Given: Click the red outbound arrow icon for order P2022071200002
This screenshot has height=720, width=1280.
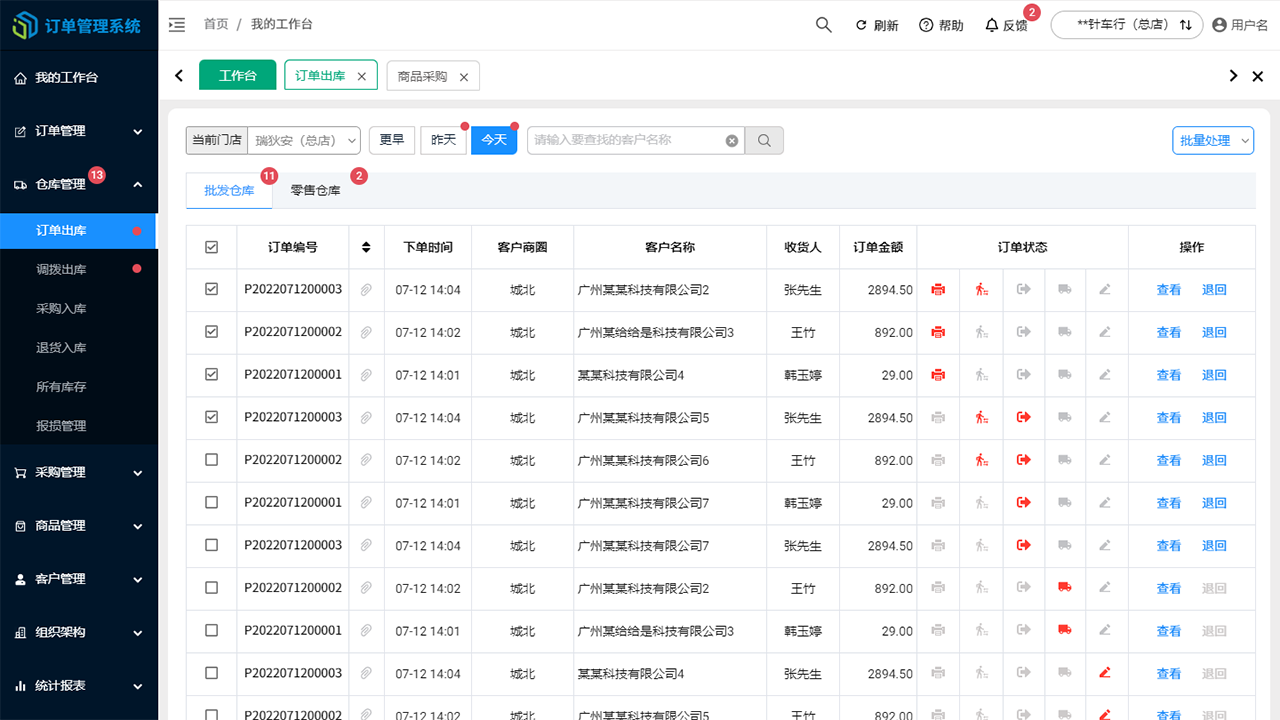Looking at the screenshot, I should tap(1023, 460).
